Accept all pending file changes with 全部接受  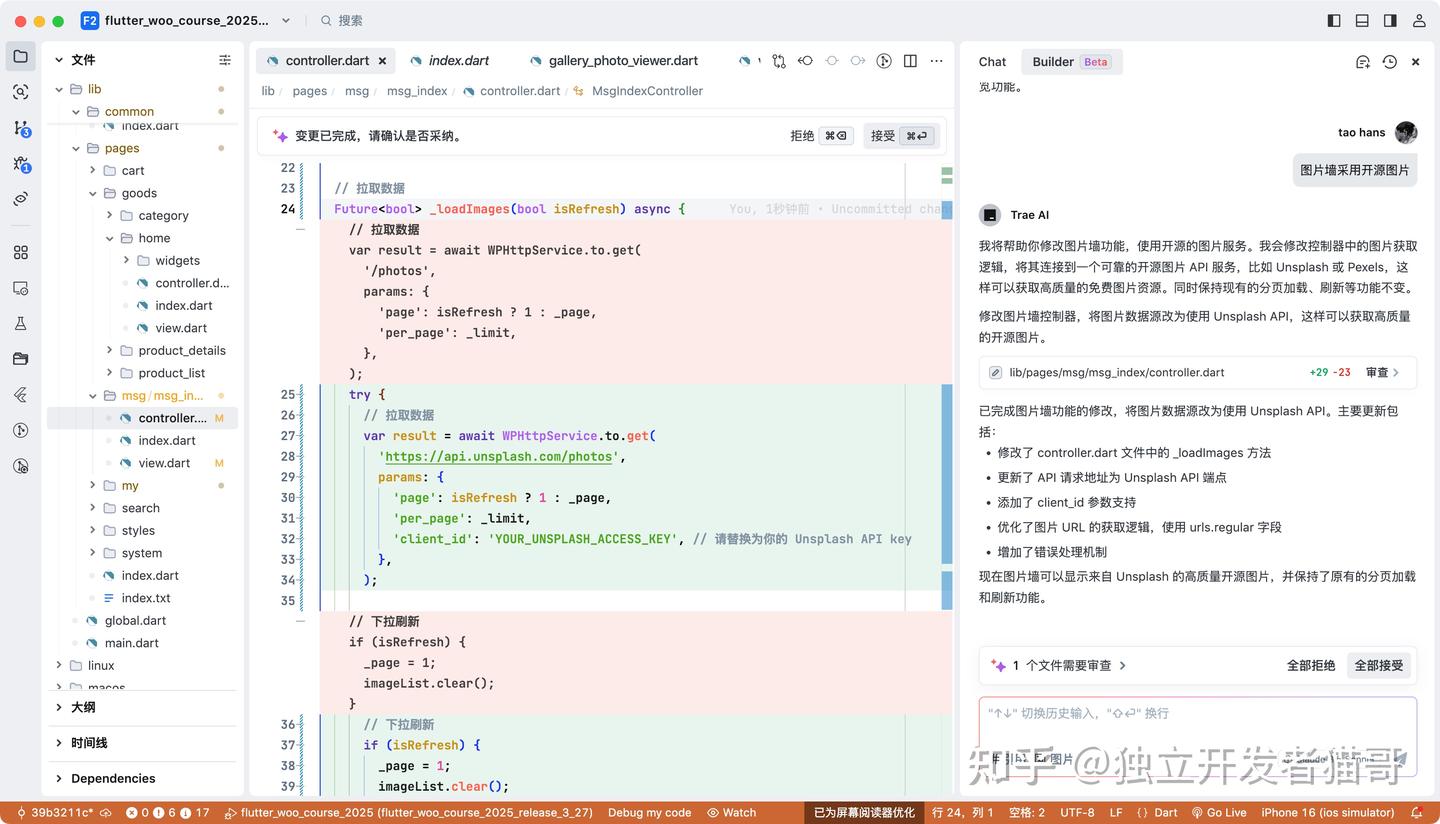pyautogui.click(x=1378, y=664)
